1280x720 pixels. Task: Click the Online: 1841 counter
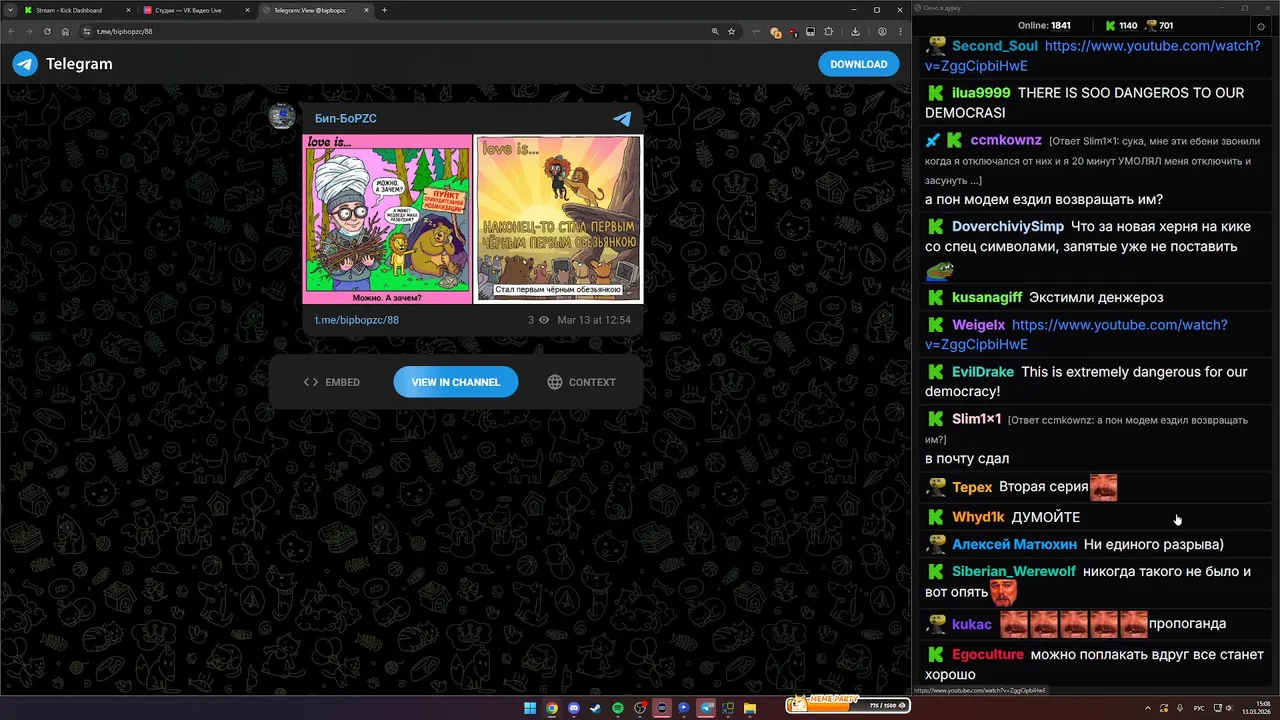1044,26
